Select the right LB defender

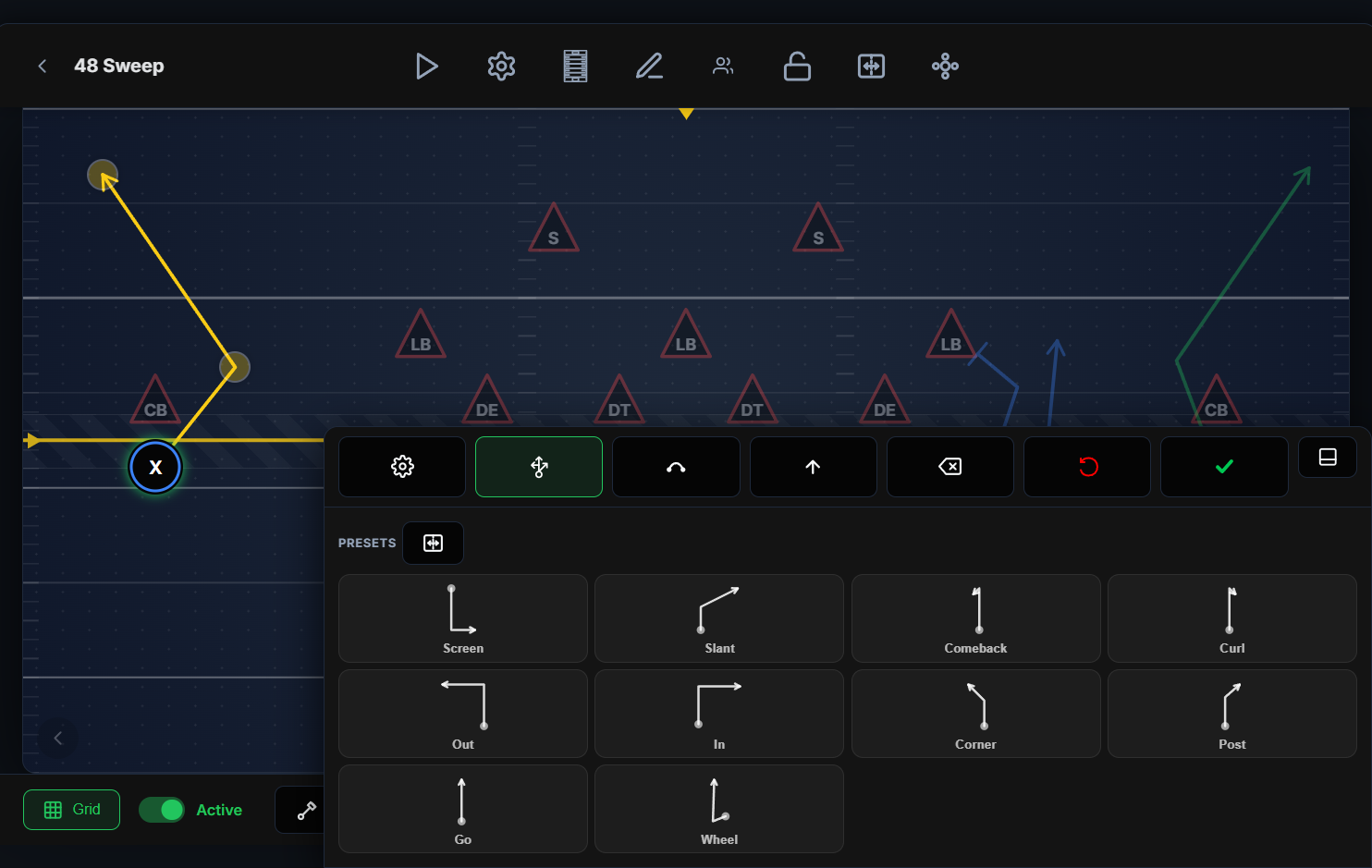click(x=950, y=336)
